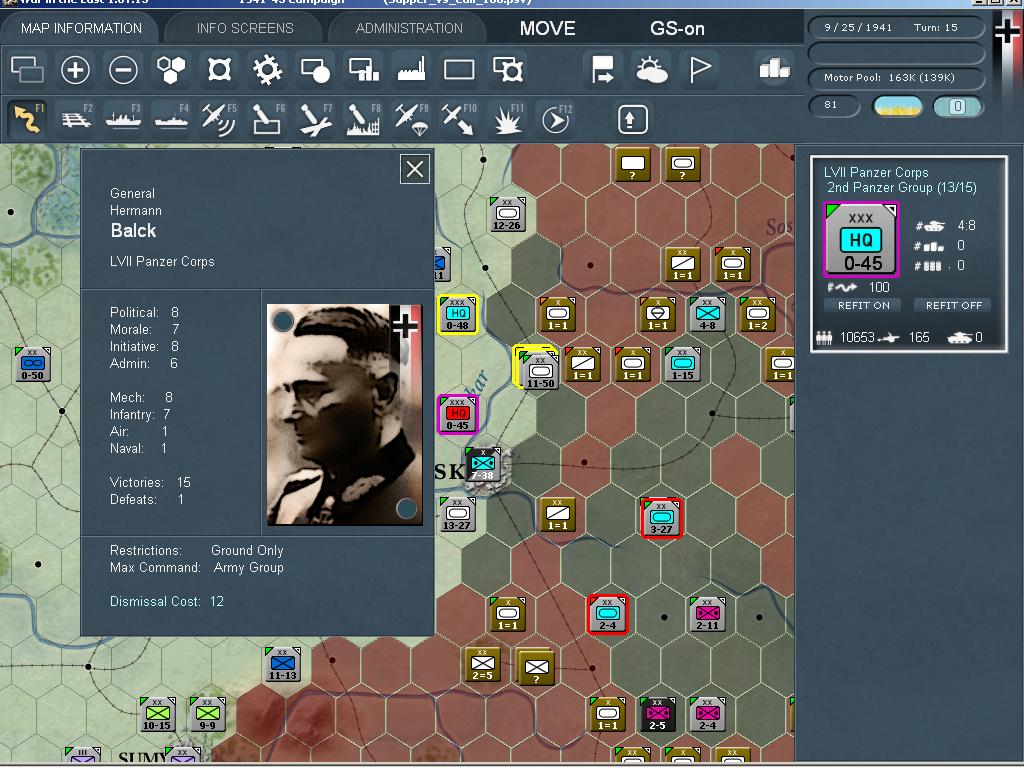The height and width of the screenshot is (768, 1024).
Task: Select the 12-26 armored unit counter
Action: [x=507, y=214]
